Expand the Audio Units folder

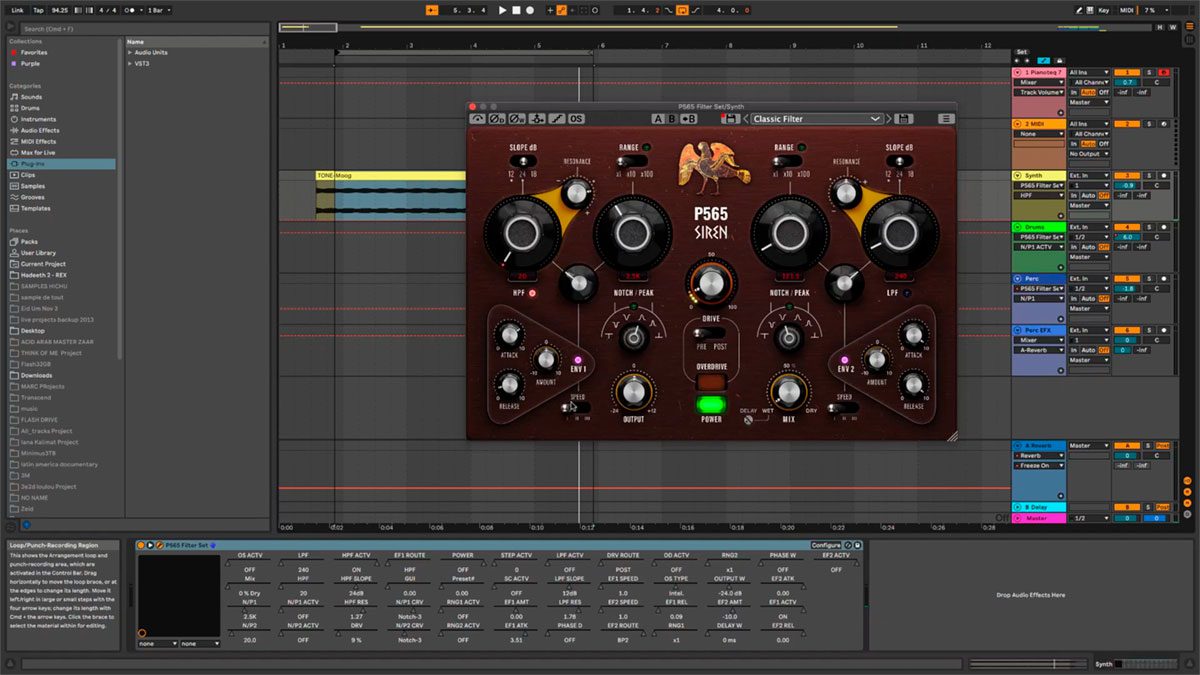(x=130, y=52)
